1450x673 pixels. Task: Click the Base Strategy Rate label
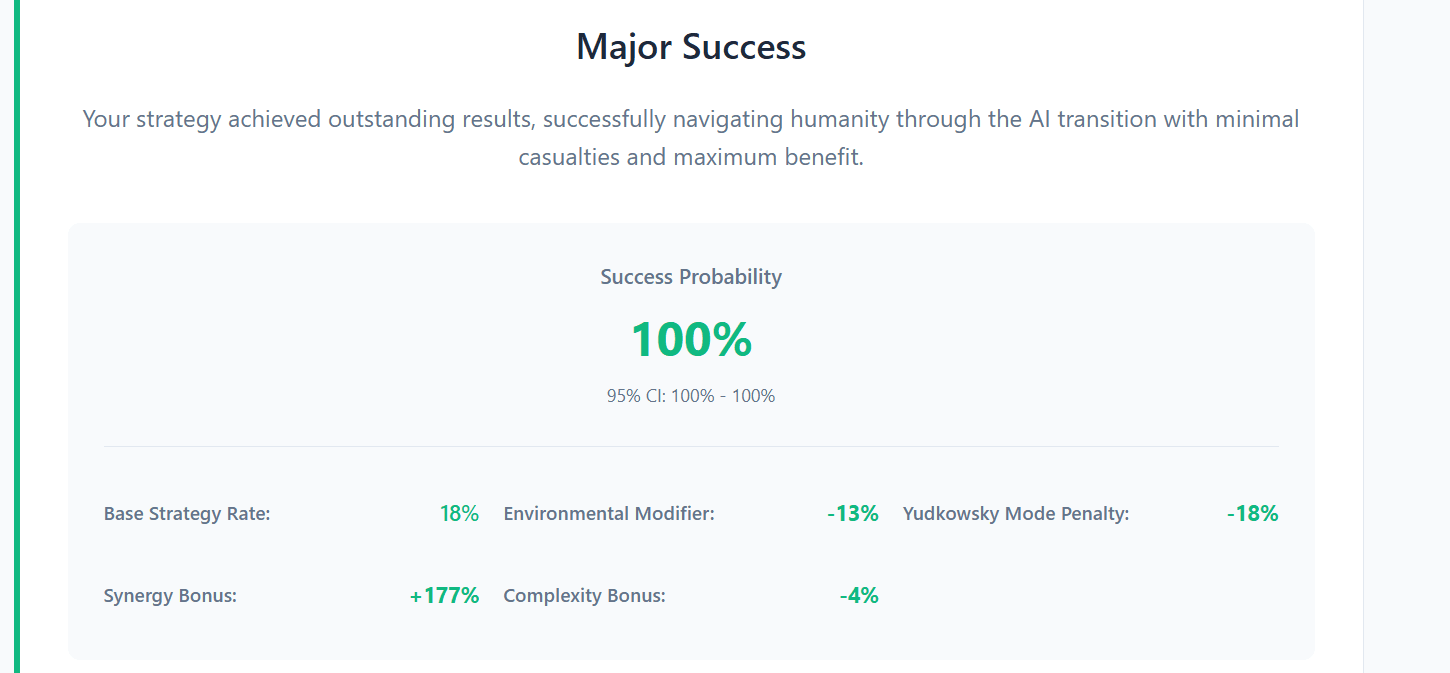click(x=187, y=514)
